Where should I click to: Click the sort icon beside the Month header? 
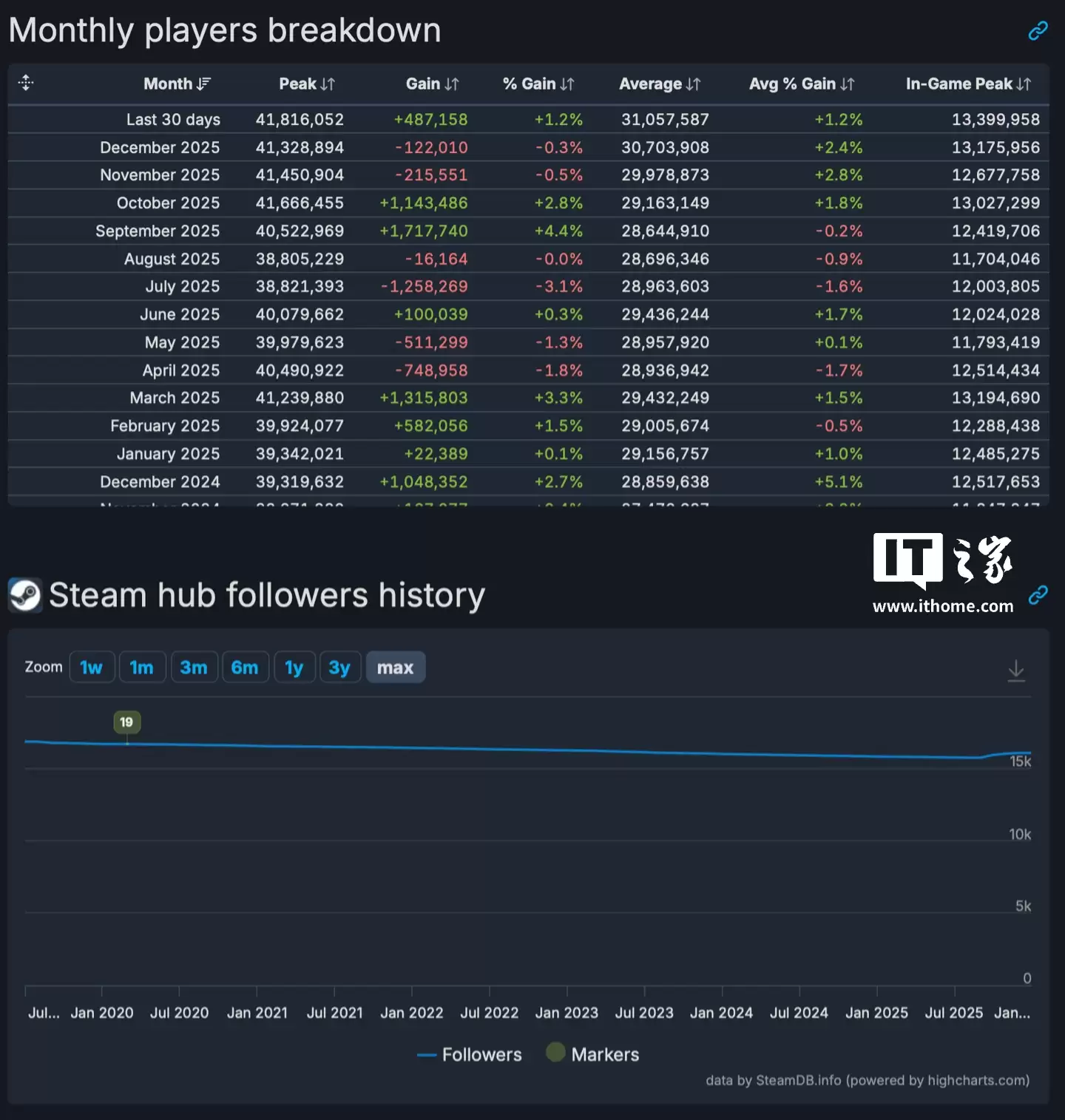[205, 84]
